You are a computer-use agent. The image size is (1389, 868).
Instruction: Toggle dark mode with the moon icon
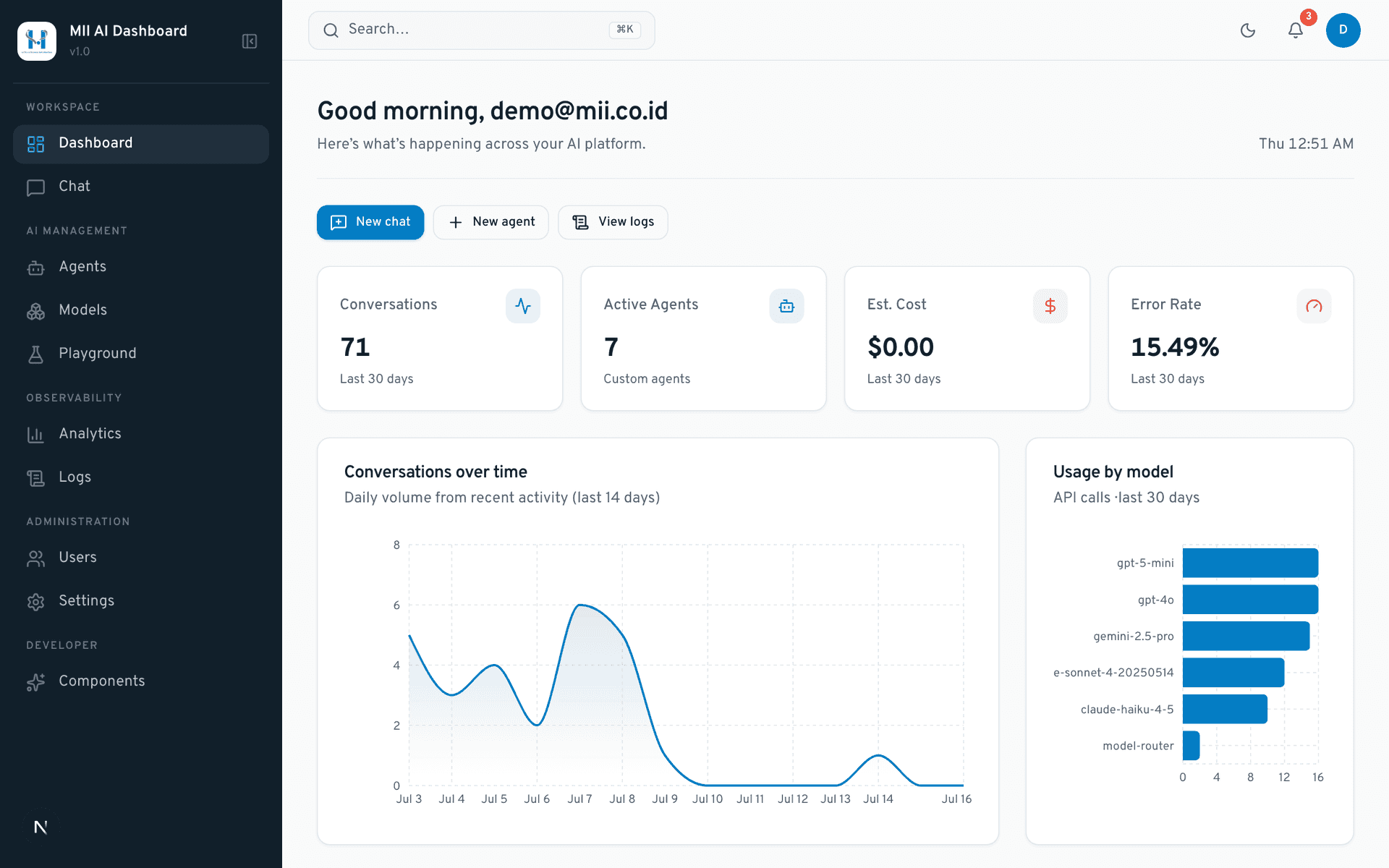[x=1248, y=30]
